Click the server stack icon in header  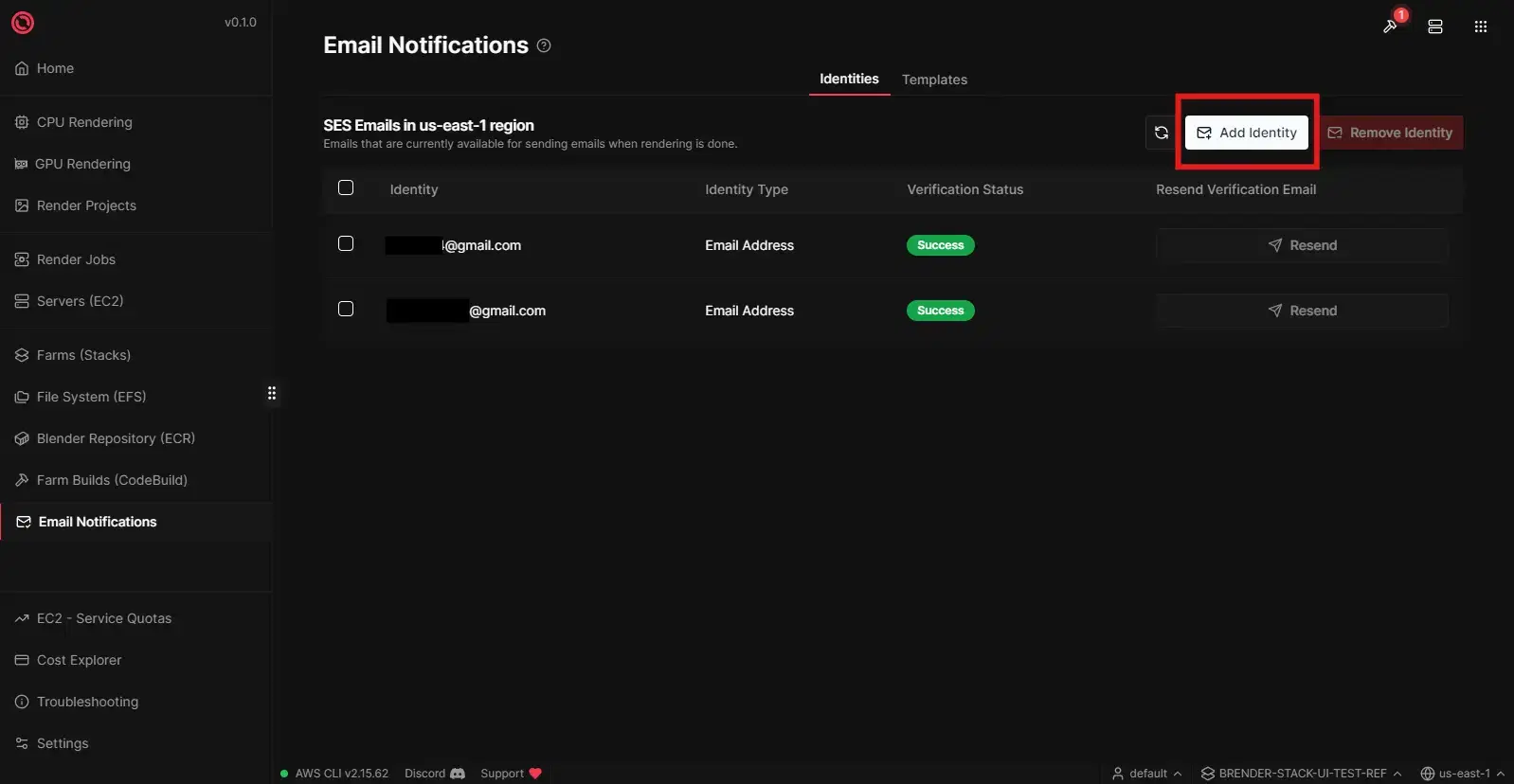click(1435, 27)
